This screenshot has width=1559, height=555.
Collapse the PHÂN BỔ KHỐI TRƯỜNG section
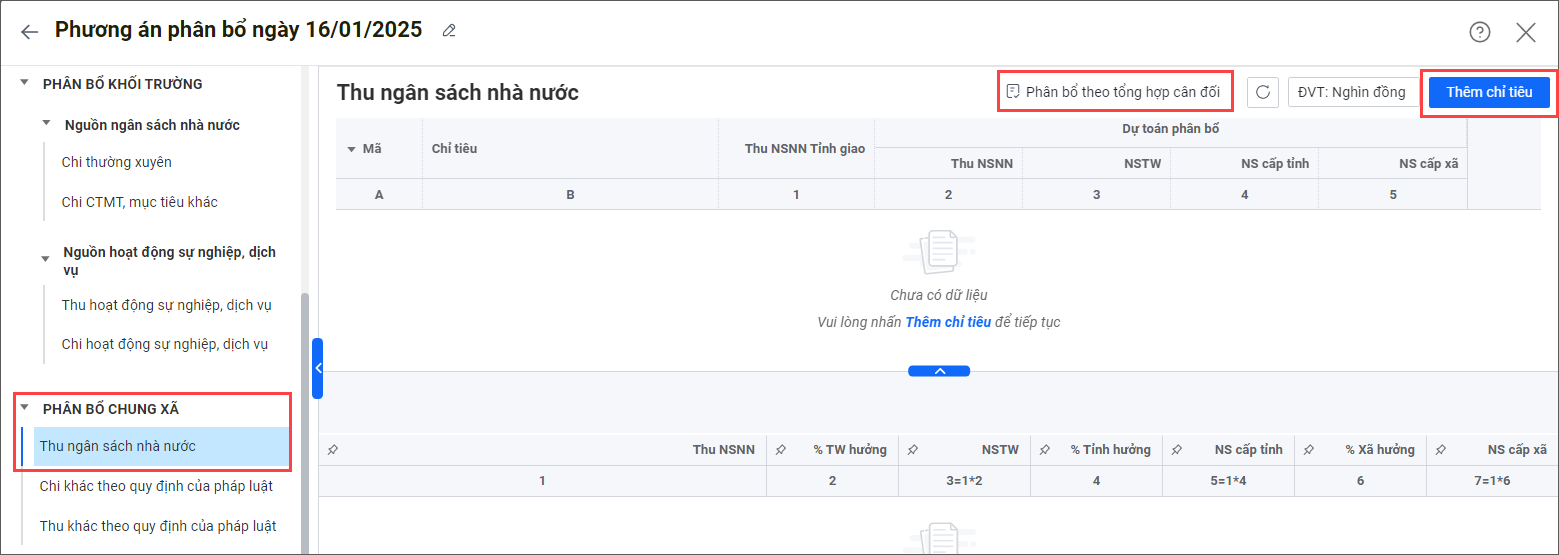(x=25, y=84)
